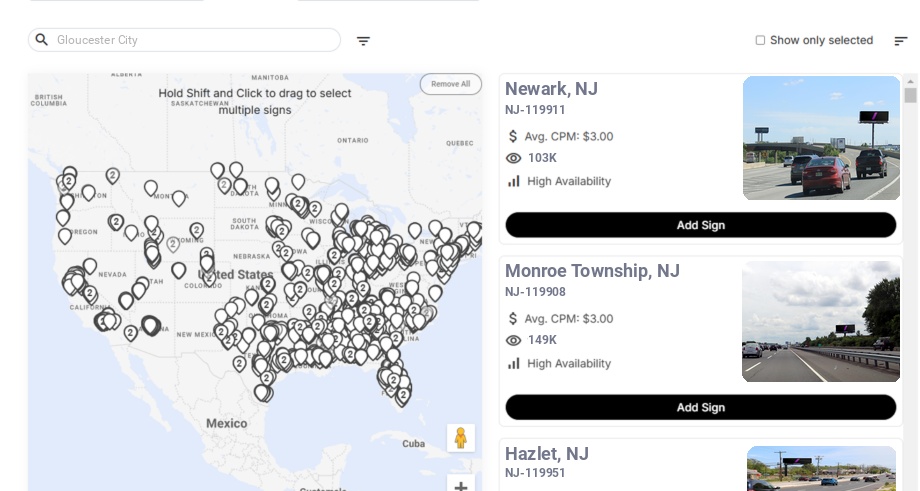Add the Monroe Township, NJ sign
The width and height of the screenshot is (920, 491).
pyautogui.click(x=700, y=407)
